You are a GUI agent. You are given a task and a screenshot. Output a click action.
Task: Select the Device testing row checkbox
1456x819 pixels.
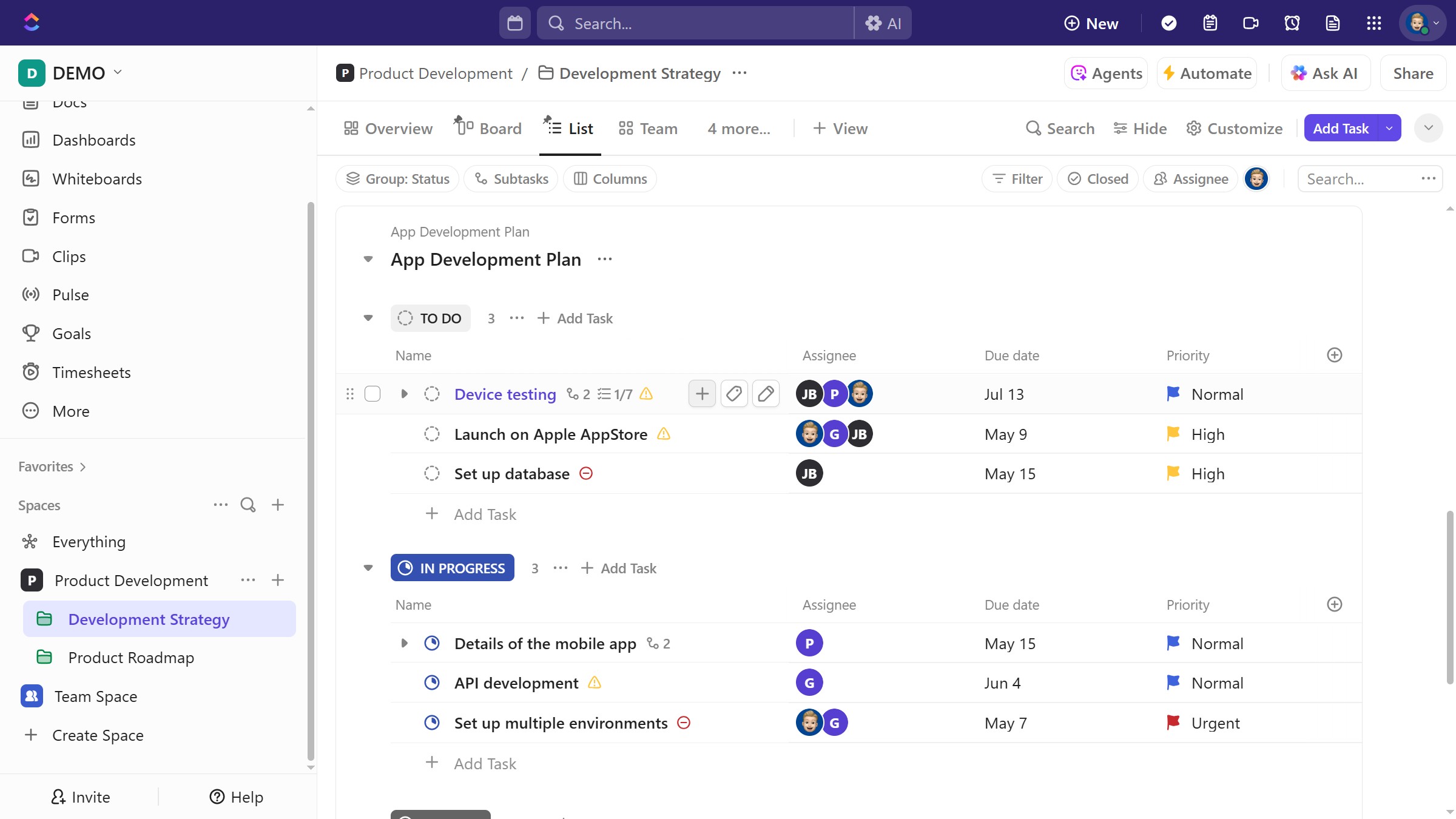pos(372,394)
